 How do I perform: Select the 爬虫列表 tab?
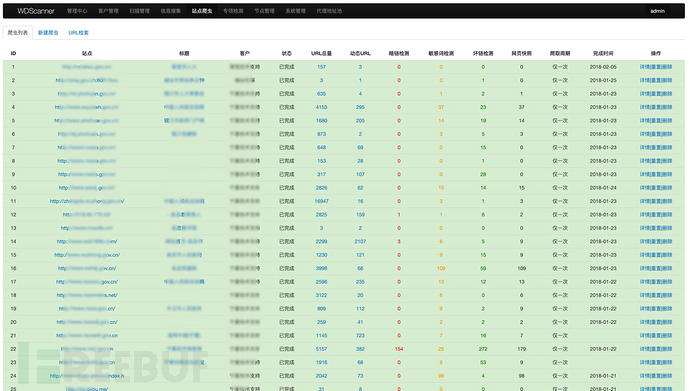[18, 33]
